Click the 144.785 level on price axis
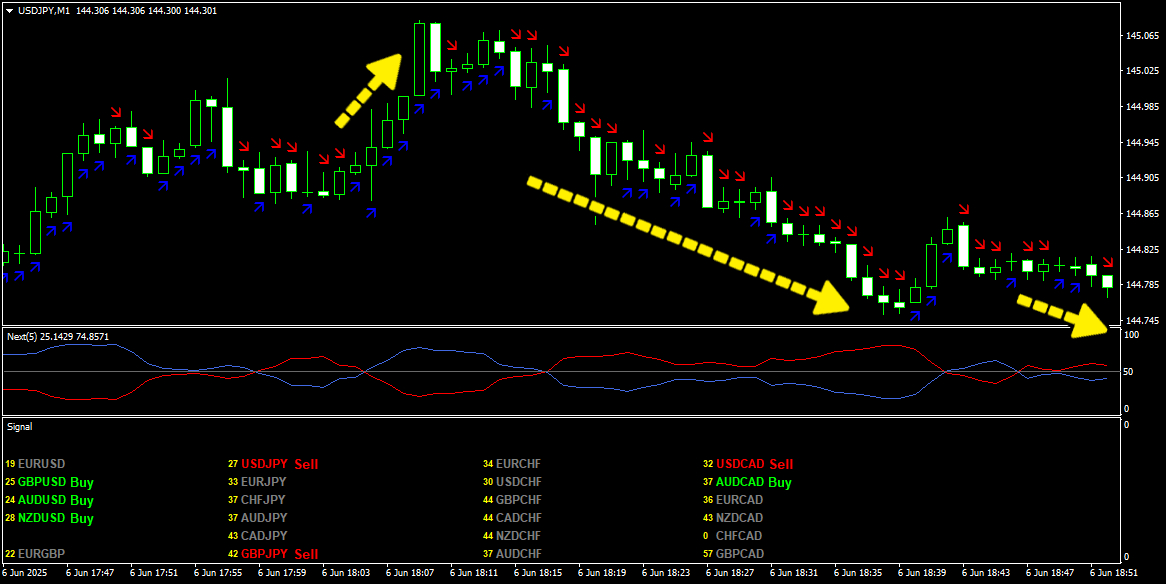The width and height of the screenshot is (1166, 584). click(1143, 285)
